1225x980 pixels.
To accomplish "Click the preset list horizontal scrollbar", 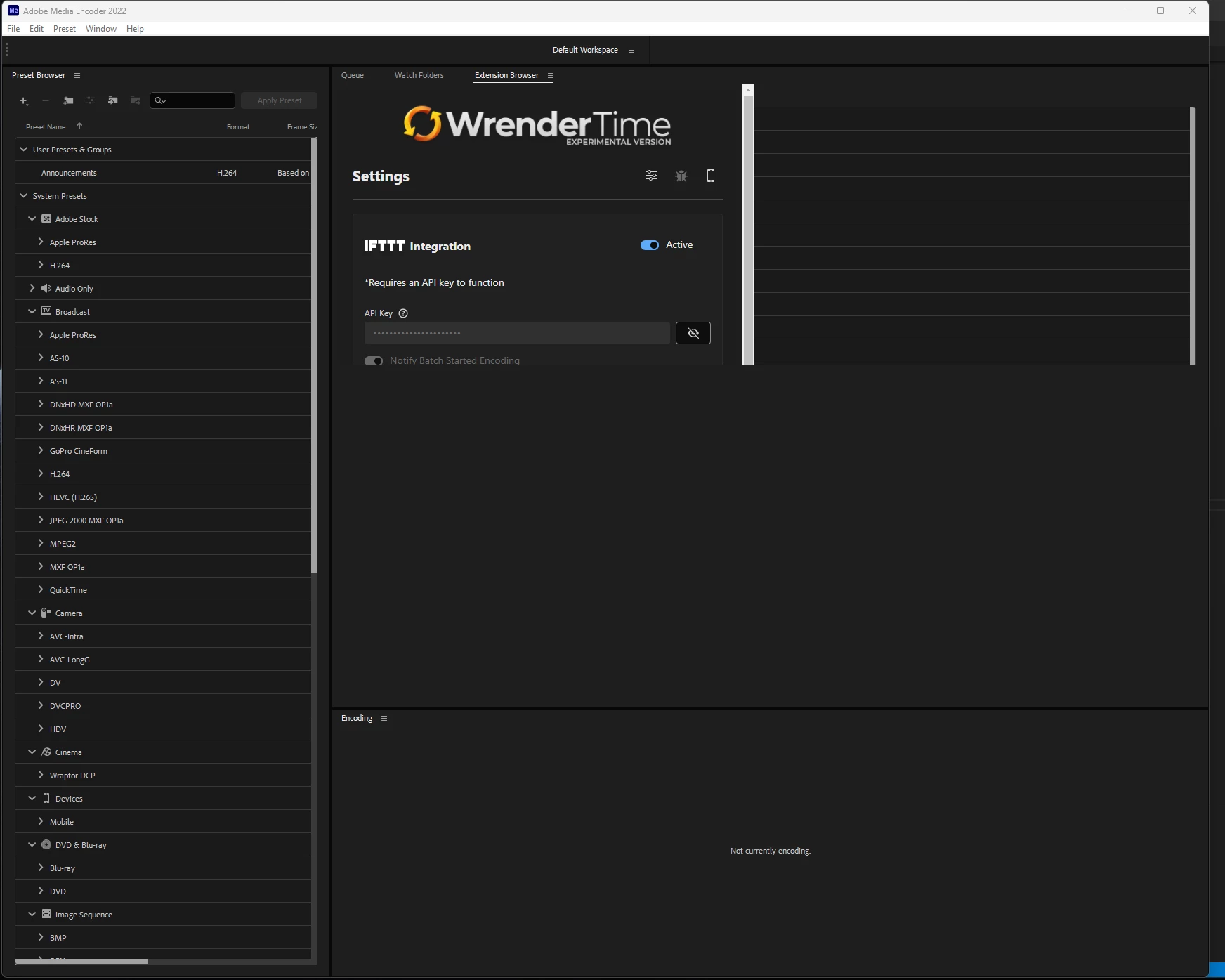I will (x=81, y=961).
